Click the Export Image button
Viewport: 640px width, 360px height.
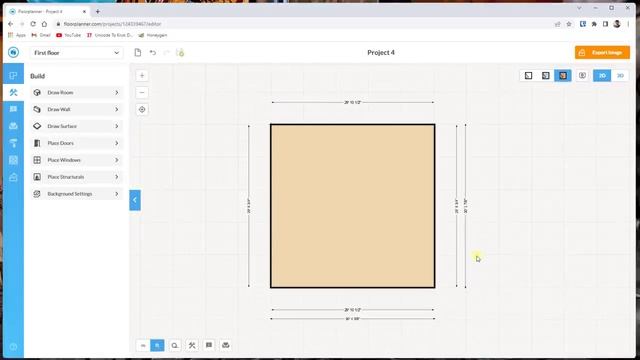tap(602, 53)
